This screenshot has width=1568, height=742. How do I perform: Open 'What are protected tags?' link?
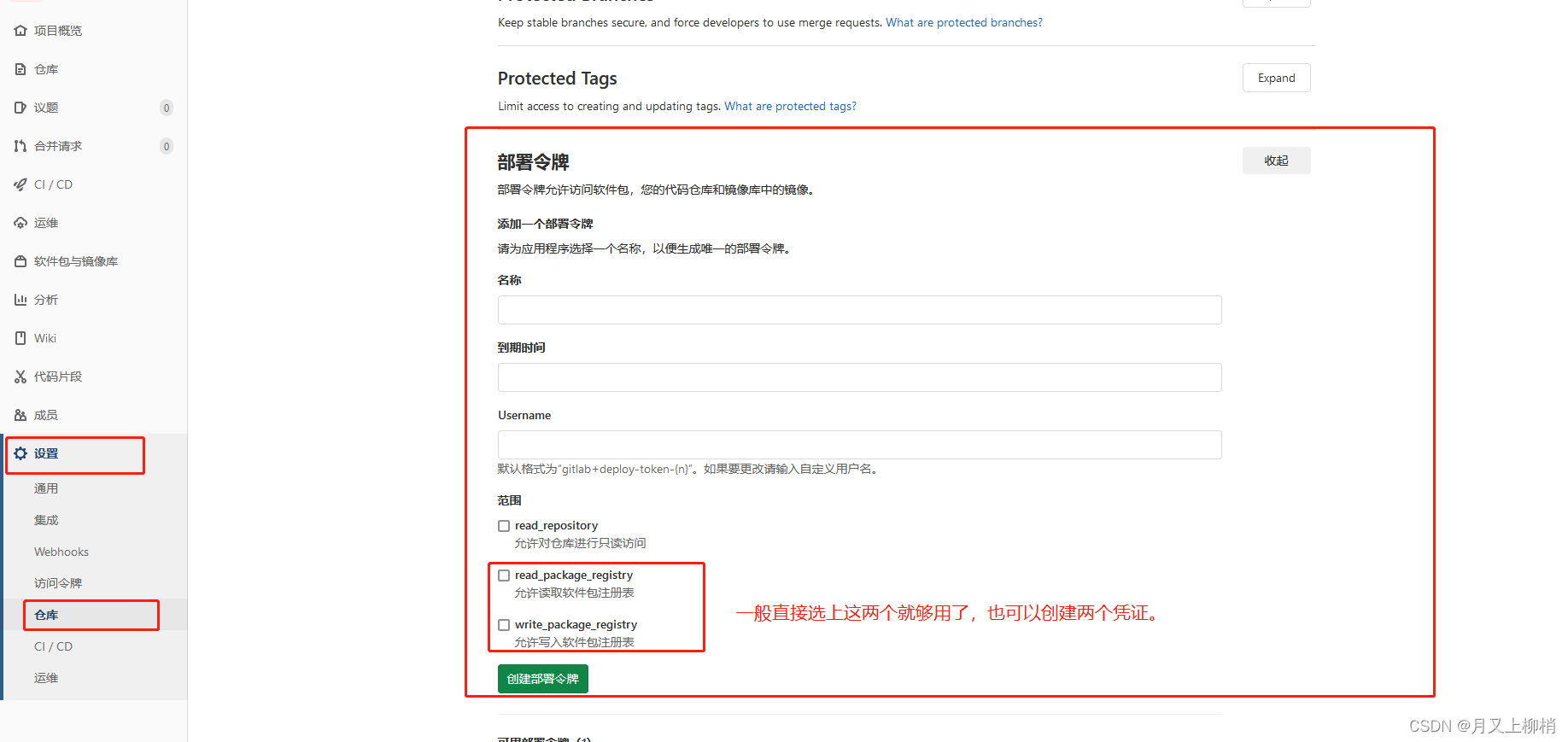[x=790, y=106]
